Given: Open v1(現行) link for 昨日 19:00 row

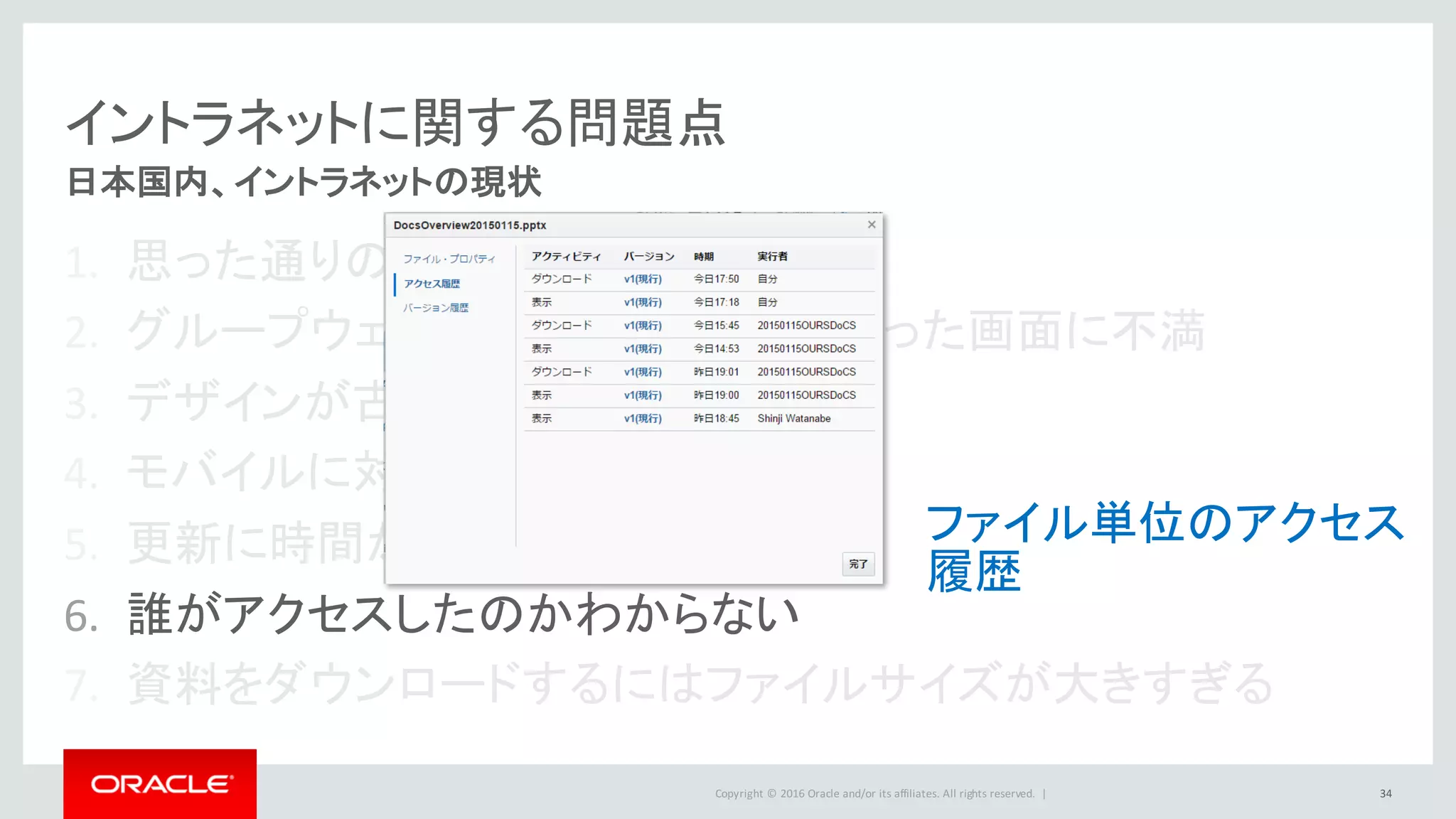Looking at the screenshot, I should [643, 395].
